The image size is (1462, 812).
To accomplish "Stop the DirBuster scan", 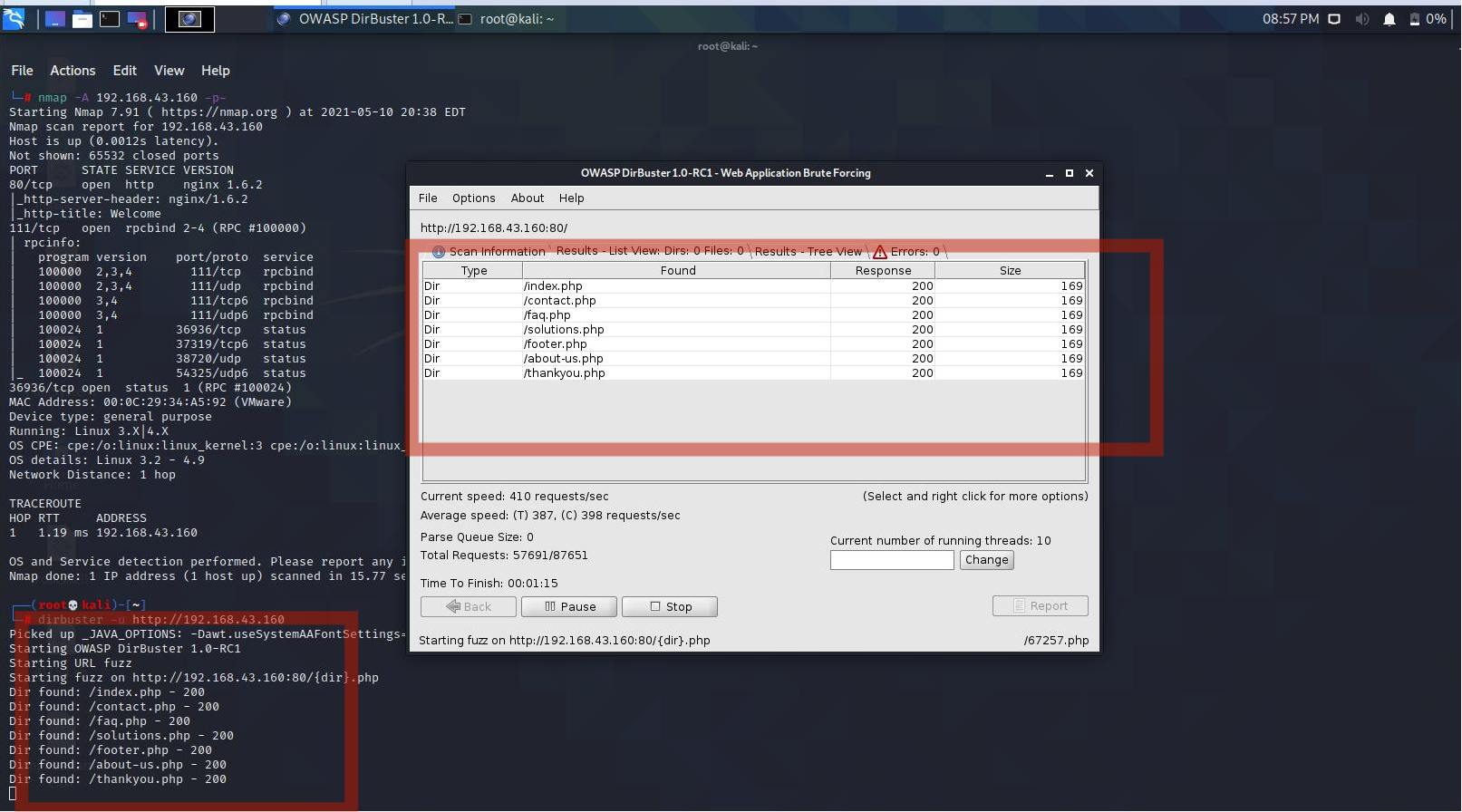I will tap(670, 606).
